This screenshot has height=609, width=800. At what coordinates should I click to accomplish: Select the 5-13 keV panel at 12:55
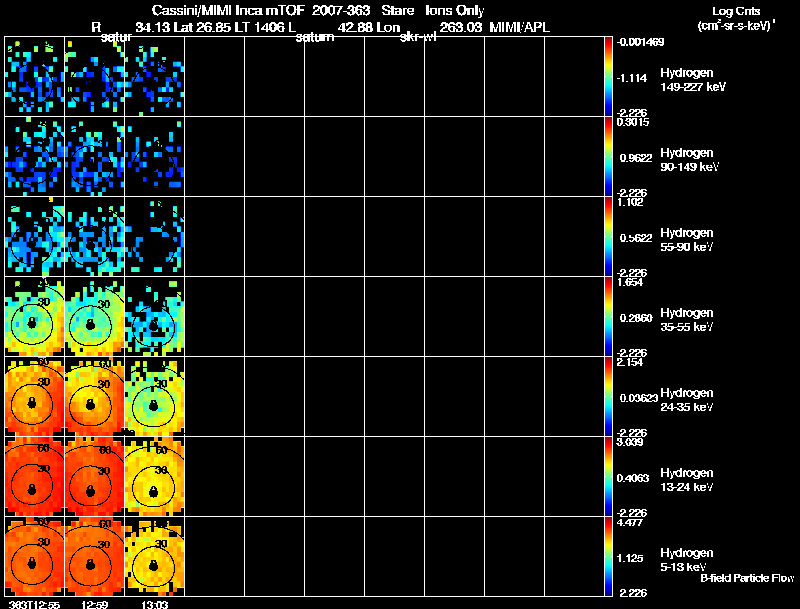tap(35, 556)
